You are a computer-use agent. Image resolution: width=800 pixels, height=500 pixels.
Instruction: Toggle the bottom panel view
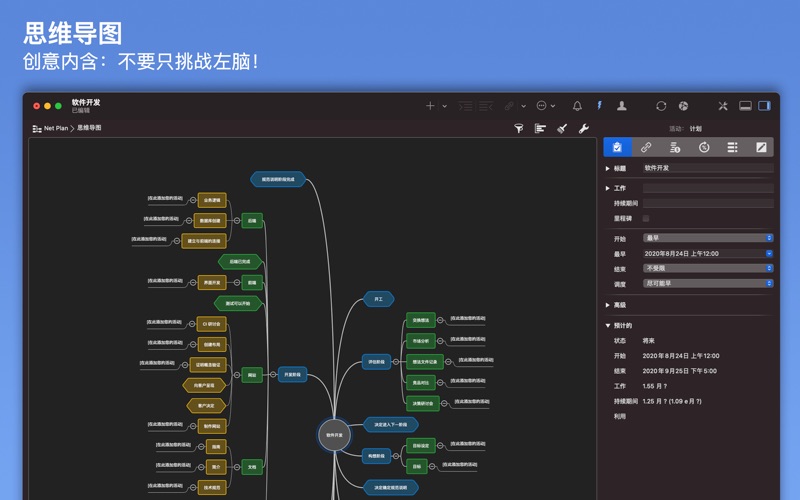coord(745,106)
